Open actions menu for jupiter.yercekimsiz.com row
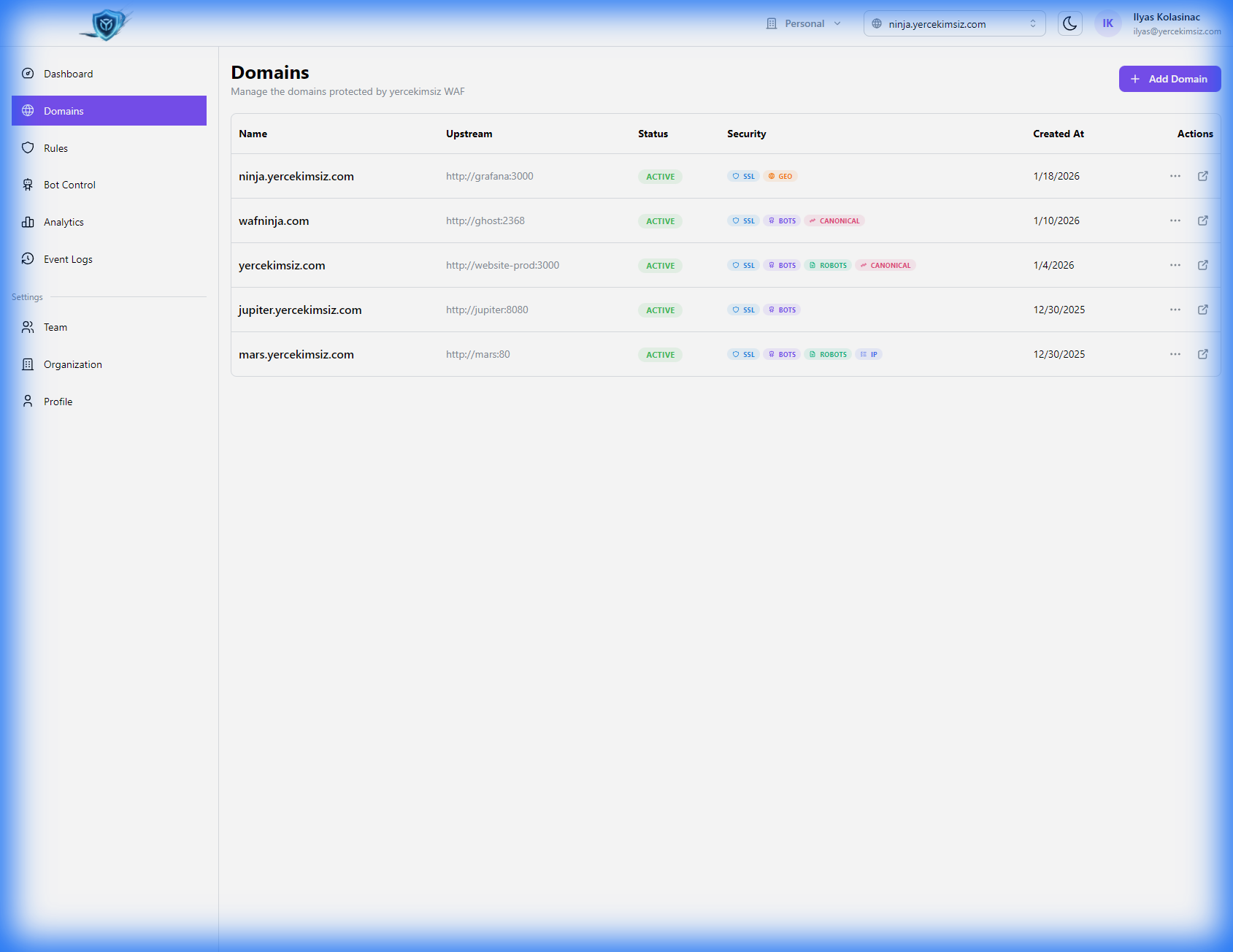1233x952 pixels. (x=1175, y=310)
